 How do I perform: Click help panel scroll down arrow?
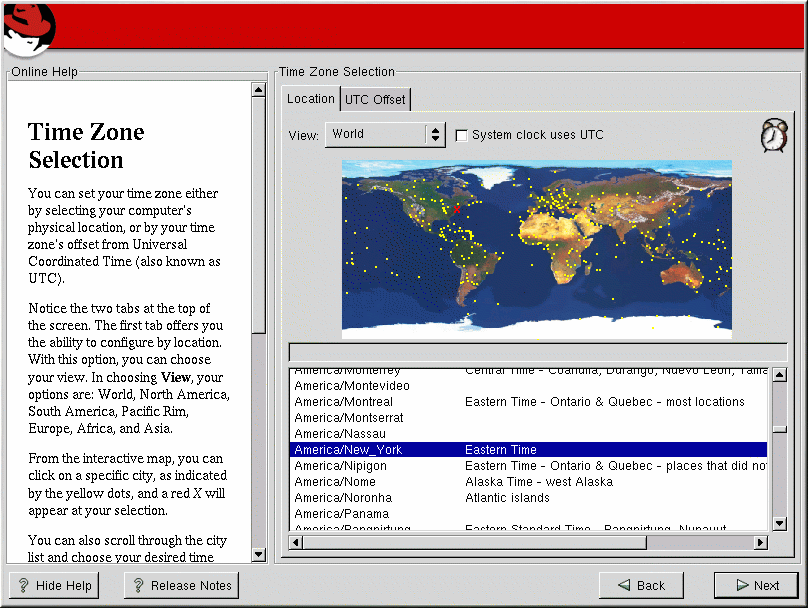tap(259, 554)
